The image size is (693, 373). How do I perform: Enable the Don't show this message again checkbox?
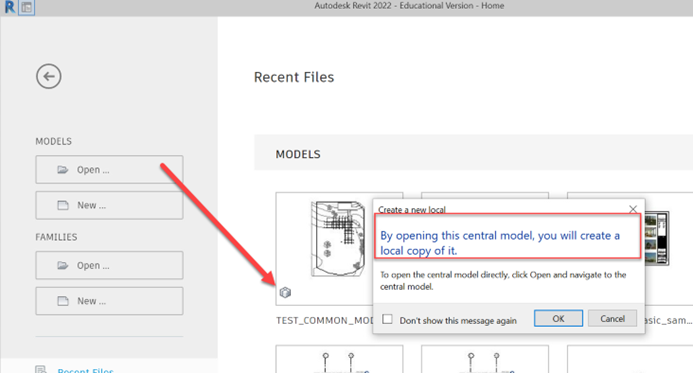point(387,319)
